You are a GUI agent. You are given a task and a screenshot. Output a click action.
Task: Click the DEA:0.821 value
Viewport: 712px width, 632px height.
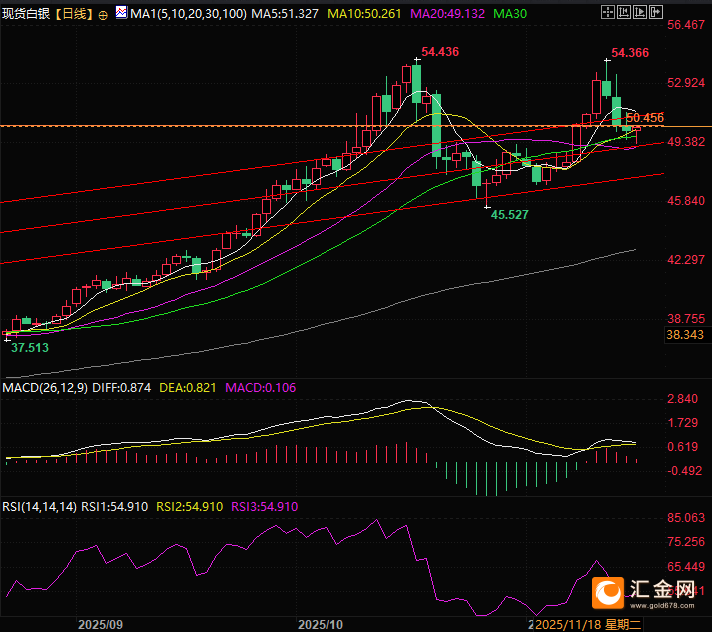tap(188, 388)
